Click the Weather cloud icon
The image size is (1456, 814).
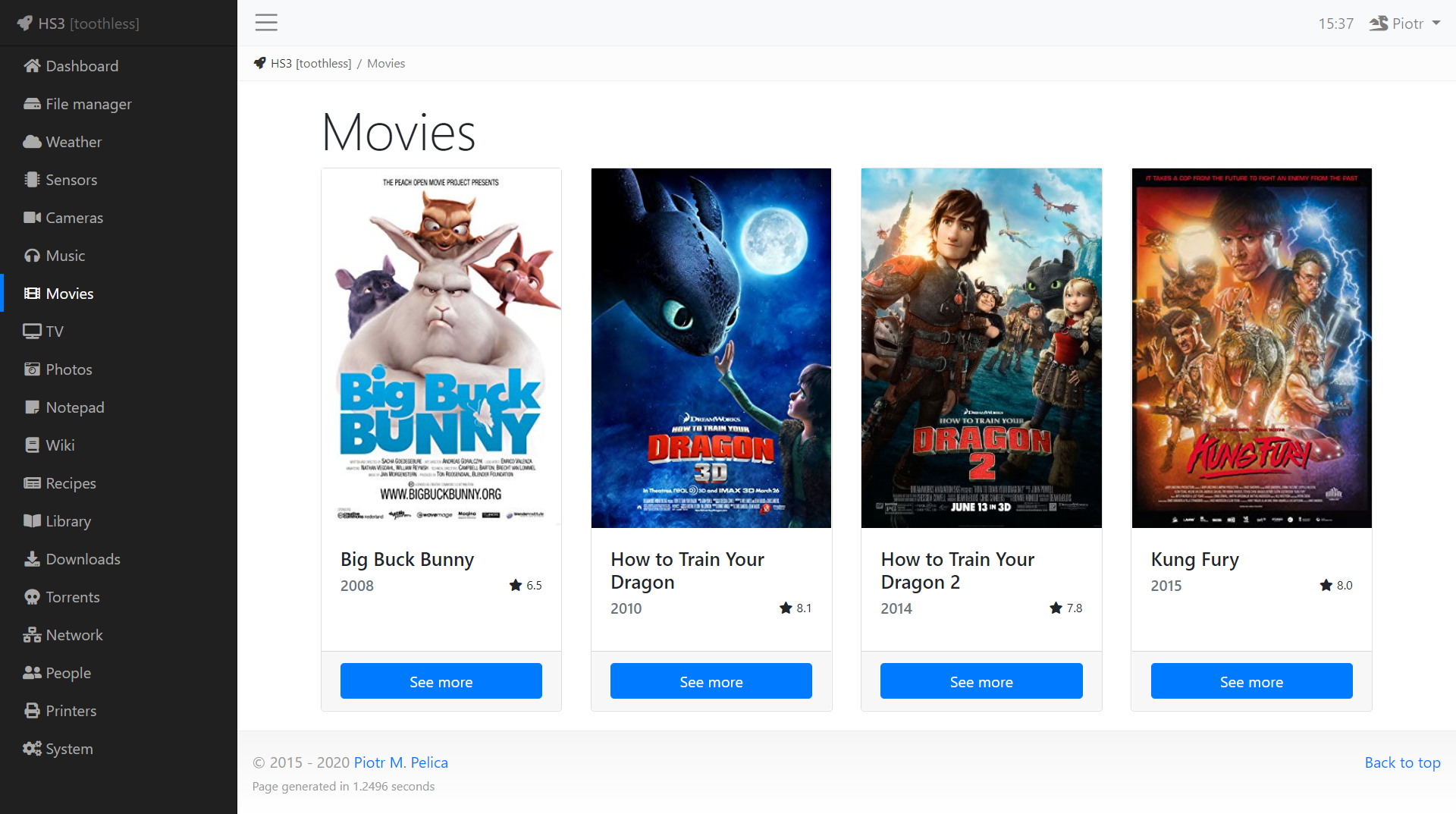32,142
